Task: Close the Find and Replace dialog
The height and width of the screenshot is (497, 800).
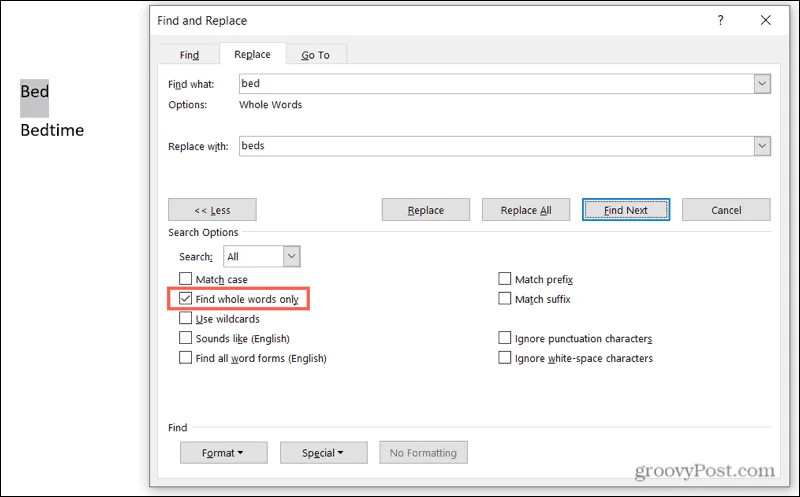Action: [765, 20]
